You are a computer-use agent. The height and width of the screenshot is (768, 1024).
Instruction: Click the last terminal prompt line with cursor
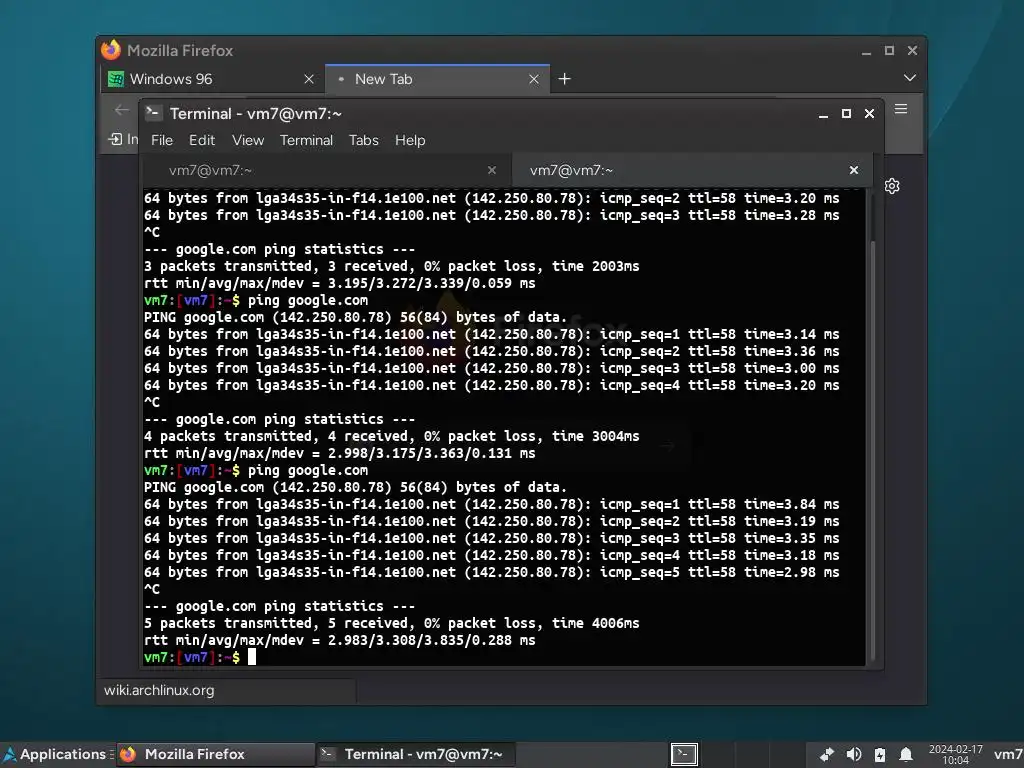tap(200, 658)
